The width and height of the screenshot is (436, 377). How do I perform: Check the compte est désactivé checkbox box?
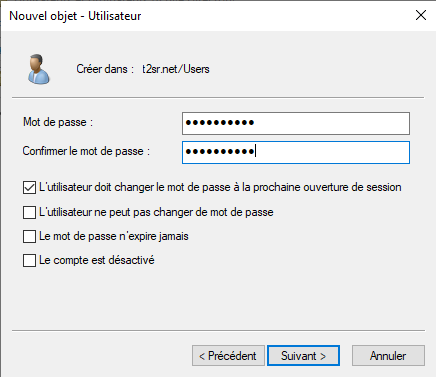29,260
